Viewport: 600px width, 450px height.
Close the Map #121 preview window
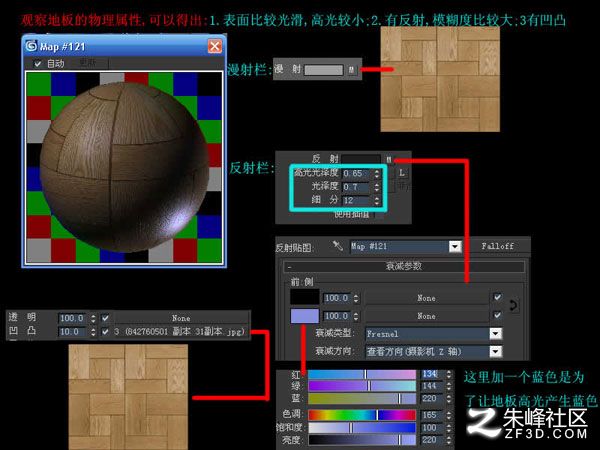coord(215,46)
